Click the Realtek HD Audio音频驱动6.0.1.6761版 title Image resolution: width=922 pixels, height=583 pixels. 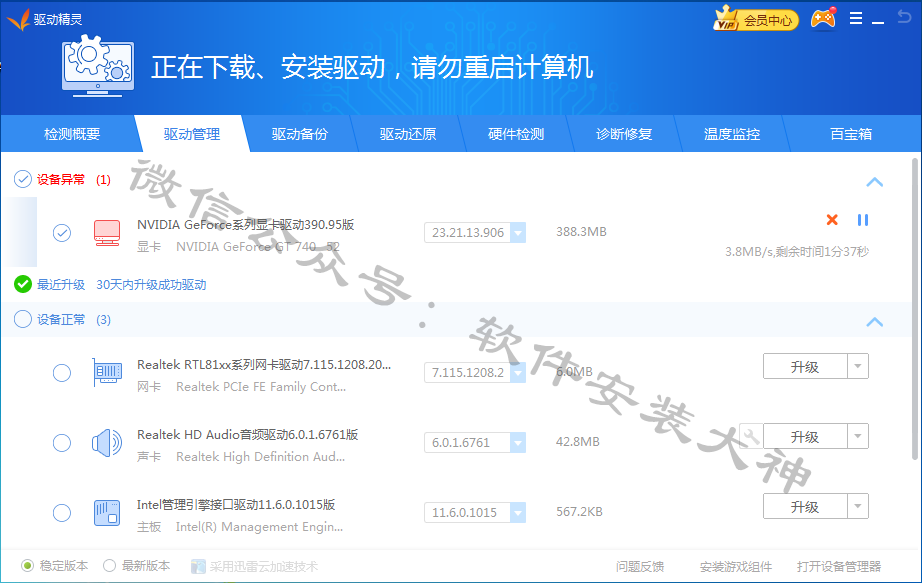click(248, 435)
